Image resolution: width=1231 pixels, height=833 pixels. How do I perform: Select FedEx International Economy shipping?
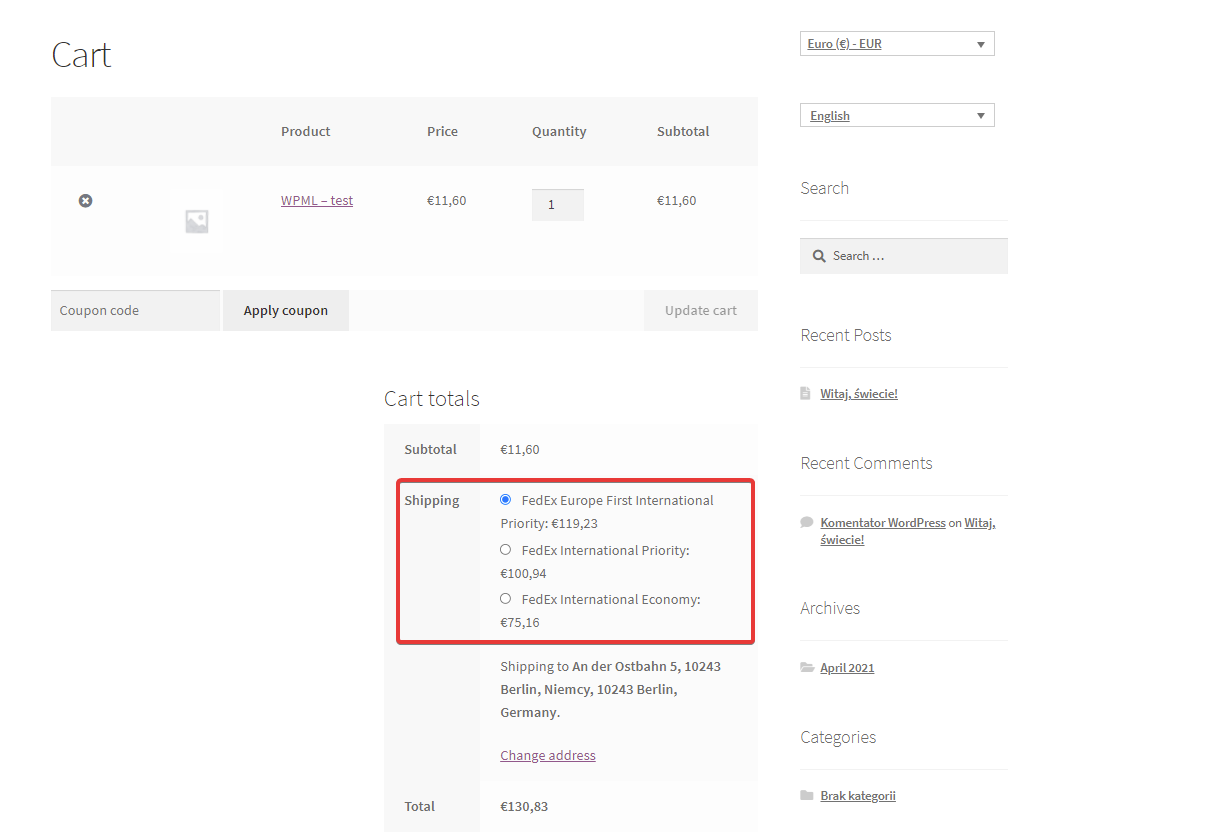pos(505,598)
